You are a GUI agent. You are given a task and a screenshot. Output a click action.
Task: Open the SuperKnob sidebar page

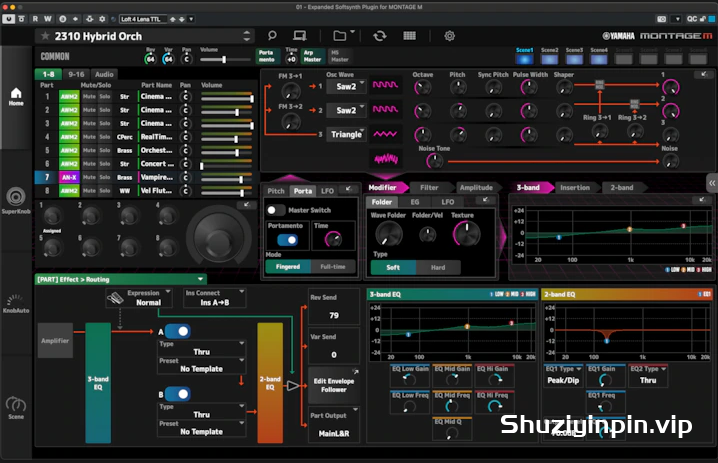[x=16, y=201]
